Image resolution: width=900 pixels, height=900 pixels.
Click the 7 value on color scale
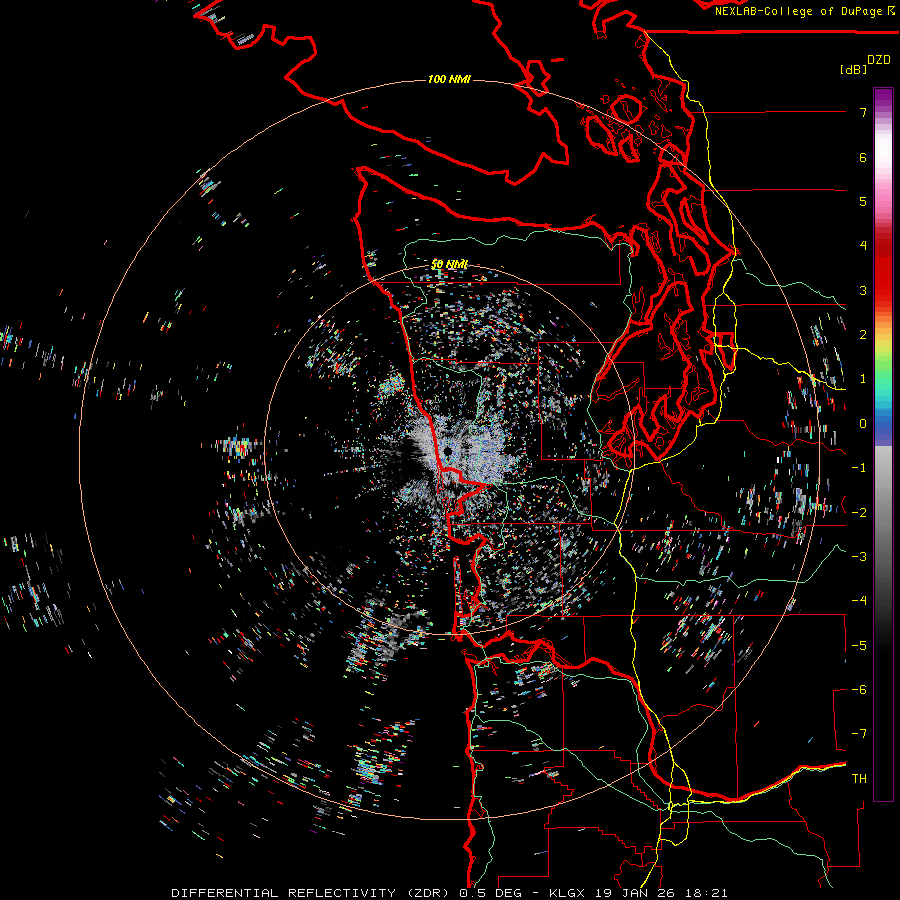coord(863,112)
